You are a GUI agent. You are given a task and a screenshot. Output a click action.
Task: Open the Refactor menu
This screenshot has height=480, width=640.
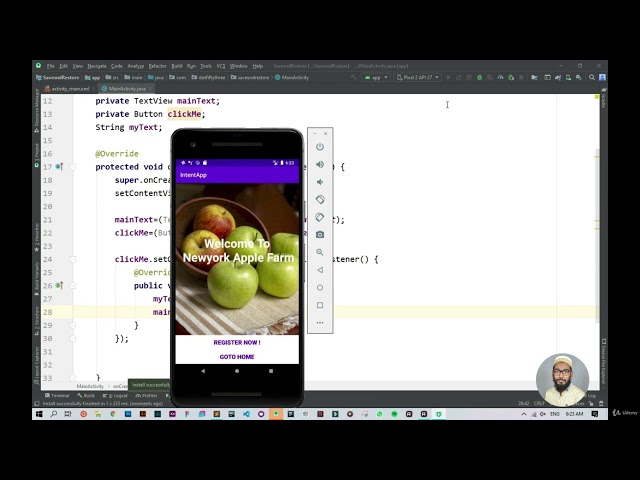click(157, 66)
